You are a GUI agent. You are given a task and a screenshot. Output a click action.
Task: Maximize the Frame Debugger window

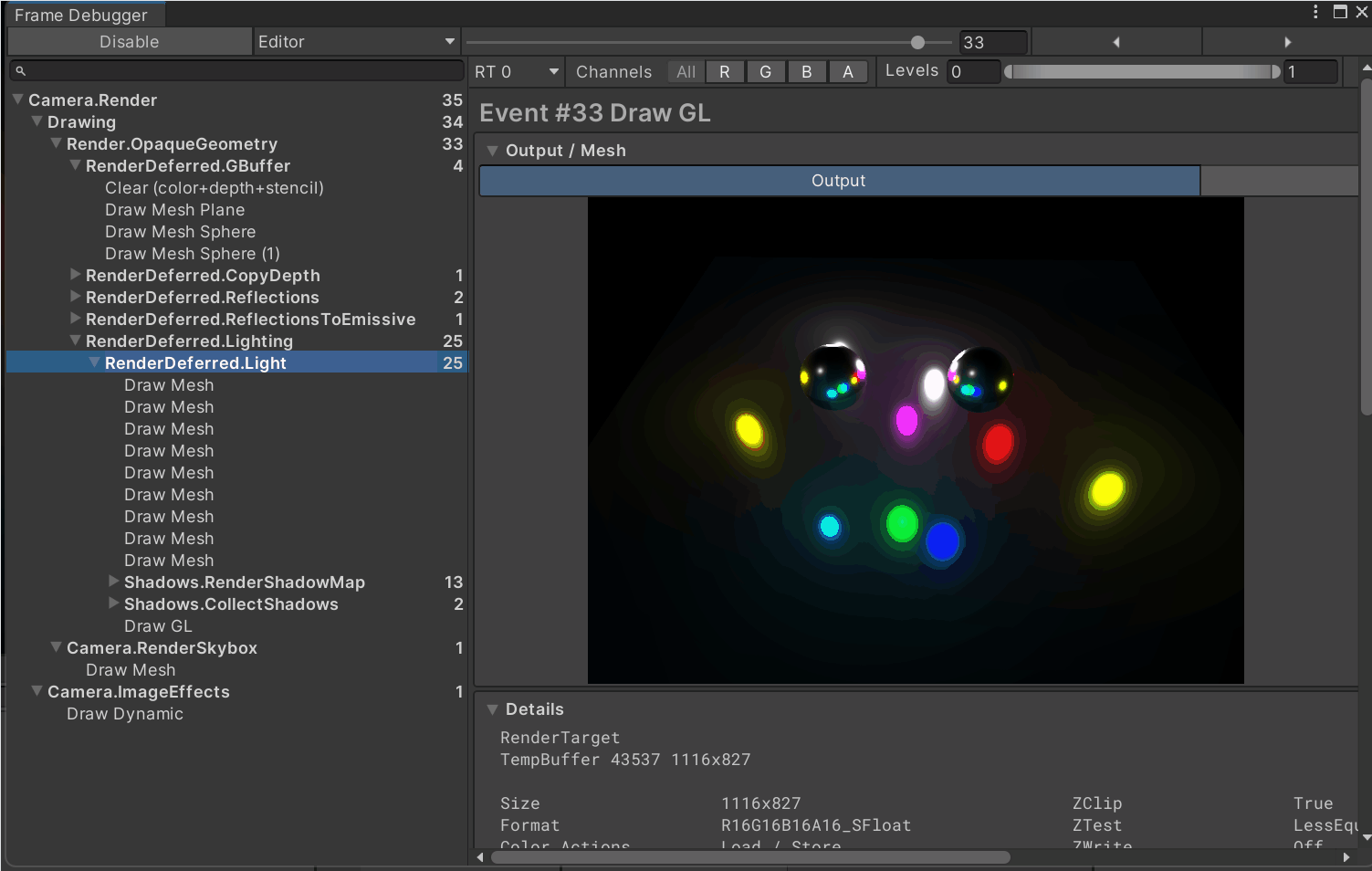(x=1340, y=12)
